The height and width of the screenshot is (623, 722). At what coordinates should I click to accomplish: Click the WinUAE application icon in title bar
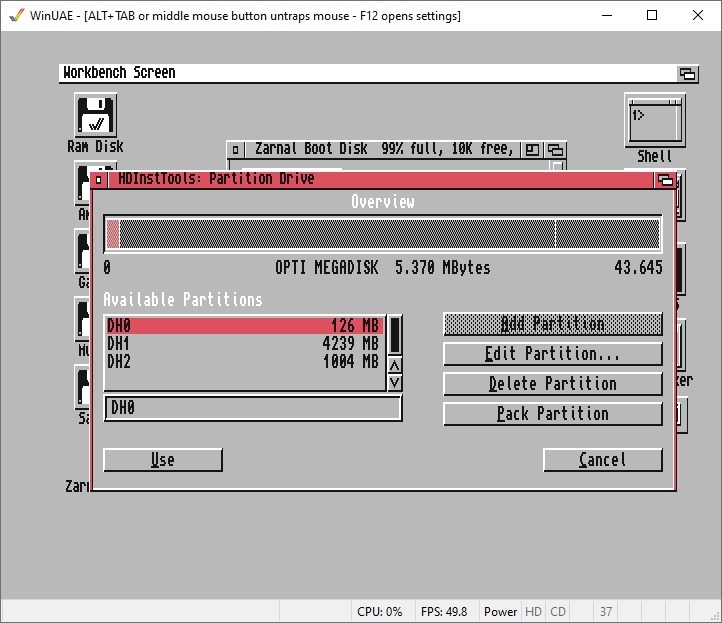coord(17,16)
